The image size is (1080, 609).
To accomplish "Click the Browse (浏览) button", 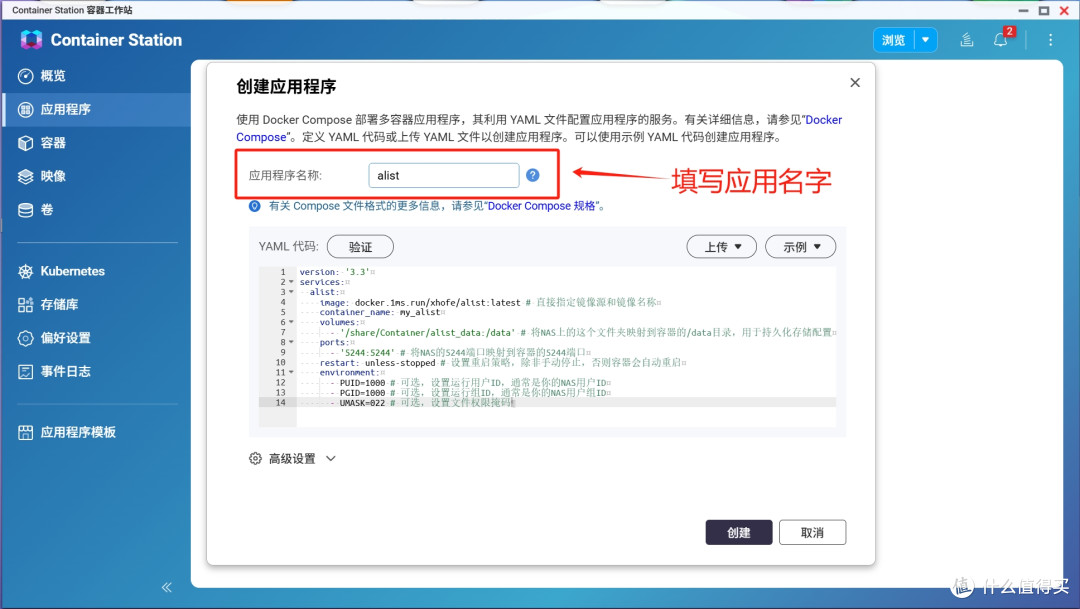I will coord(893,40).
